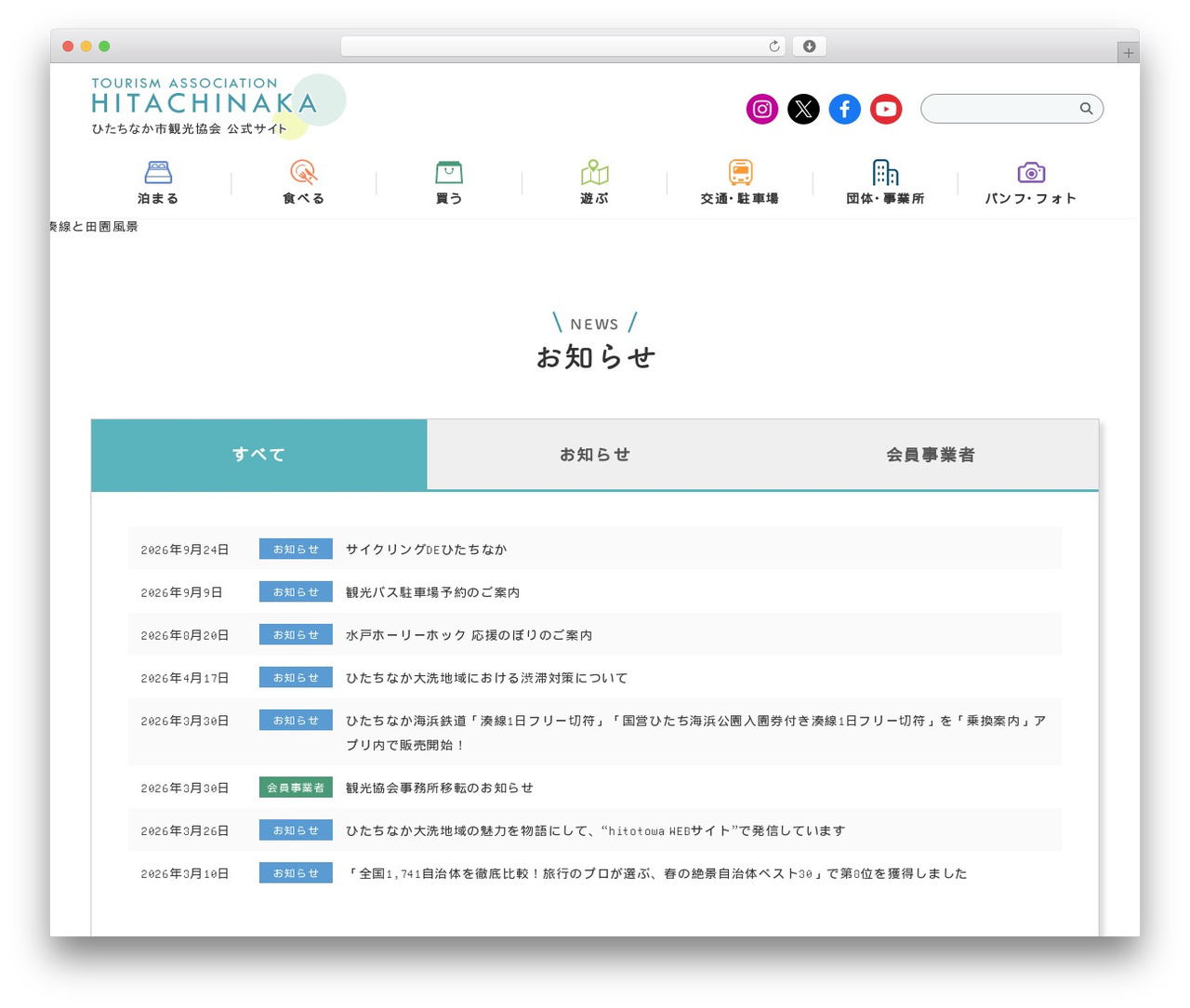Screen dimensions: 1190x1008
Task: Click お知らせ tag on 2026年9月9日 row
Action: click(x=296, y=592)
